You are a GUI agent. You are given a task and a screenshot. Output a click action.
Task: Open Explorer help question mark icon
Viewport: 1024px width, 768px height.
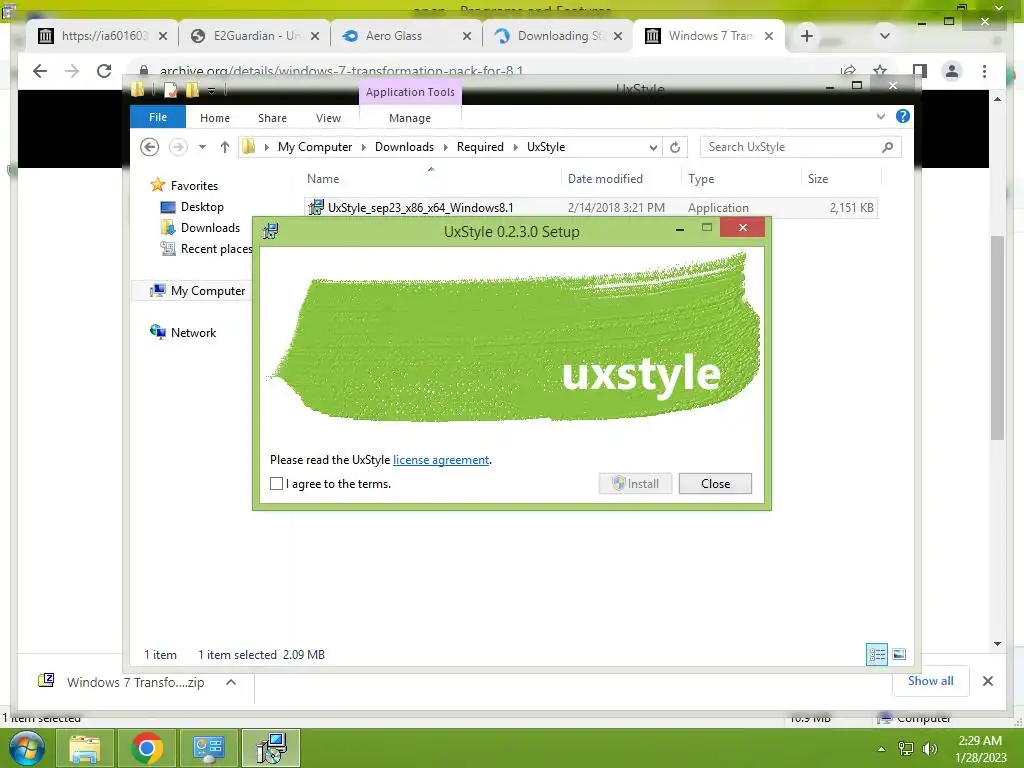point(903,116)
